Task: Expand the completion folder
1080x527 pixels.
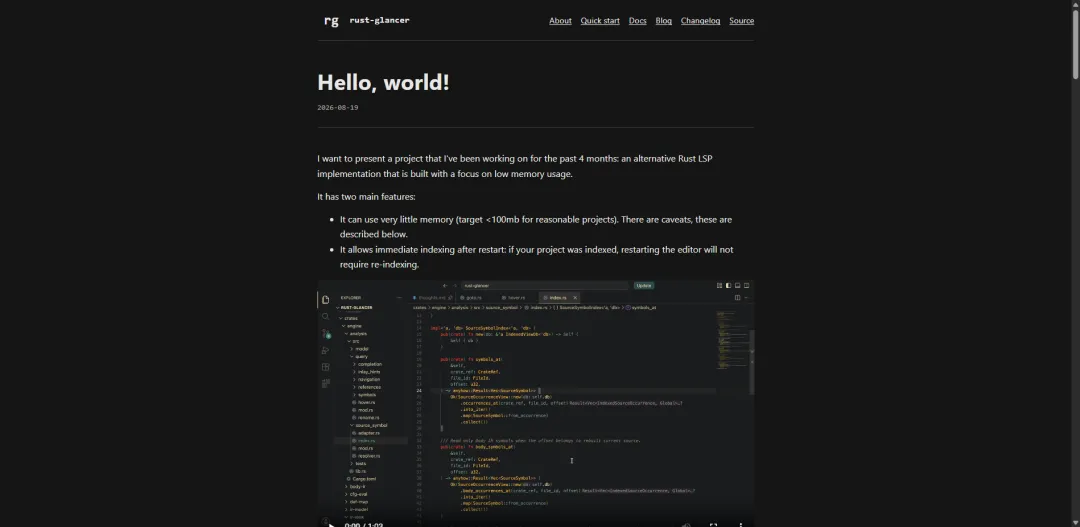Action: tap(369, 364)
